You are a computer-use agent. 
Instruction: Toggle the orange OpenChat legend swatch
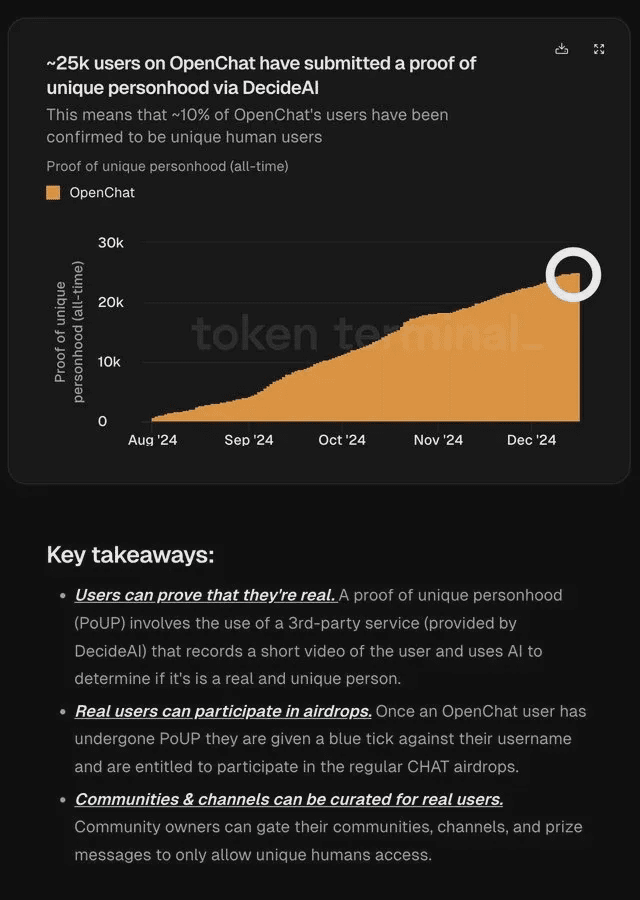click(x=53, y=192)
